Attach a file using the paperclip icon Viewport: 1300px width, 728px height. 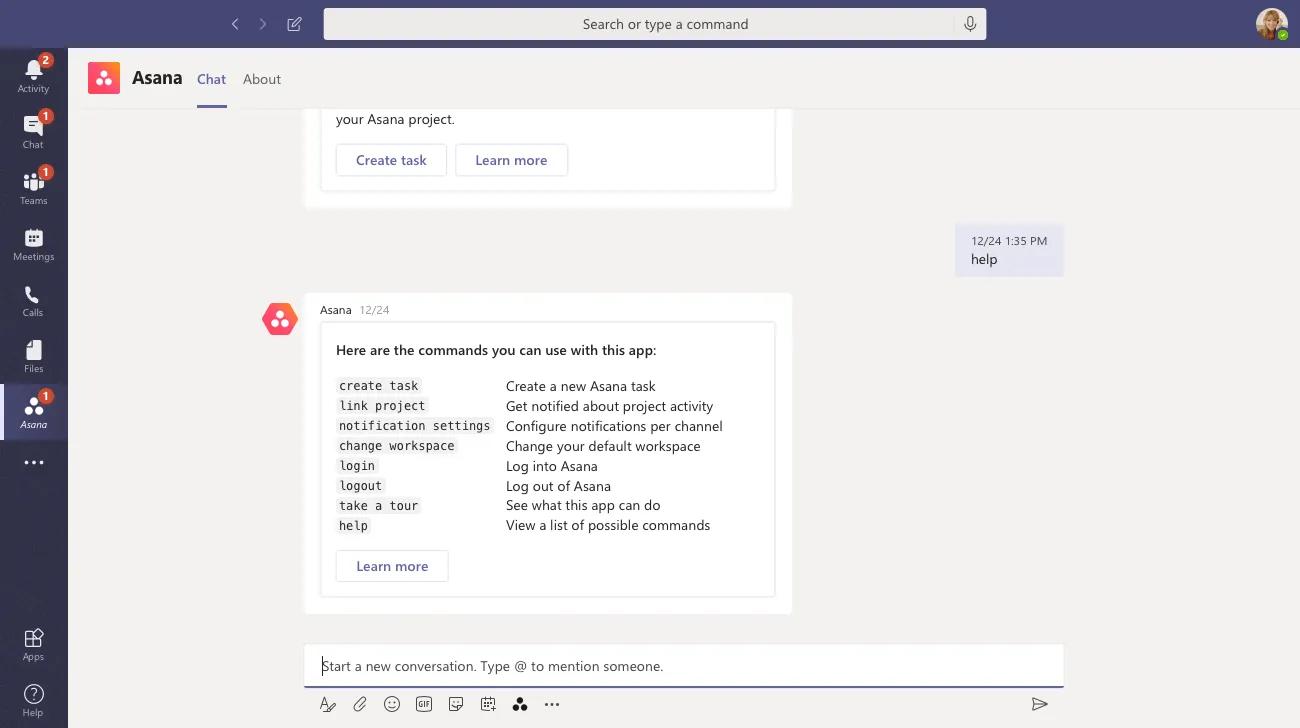coord(360,705)
